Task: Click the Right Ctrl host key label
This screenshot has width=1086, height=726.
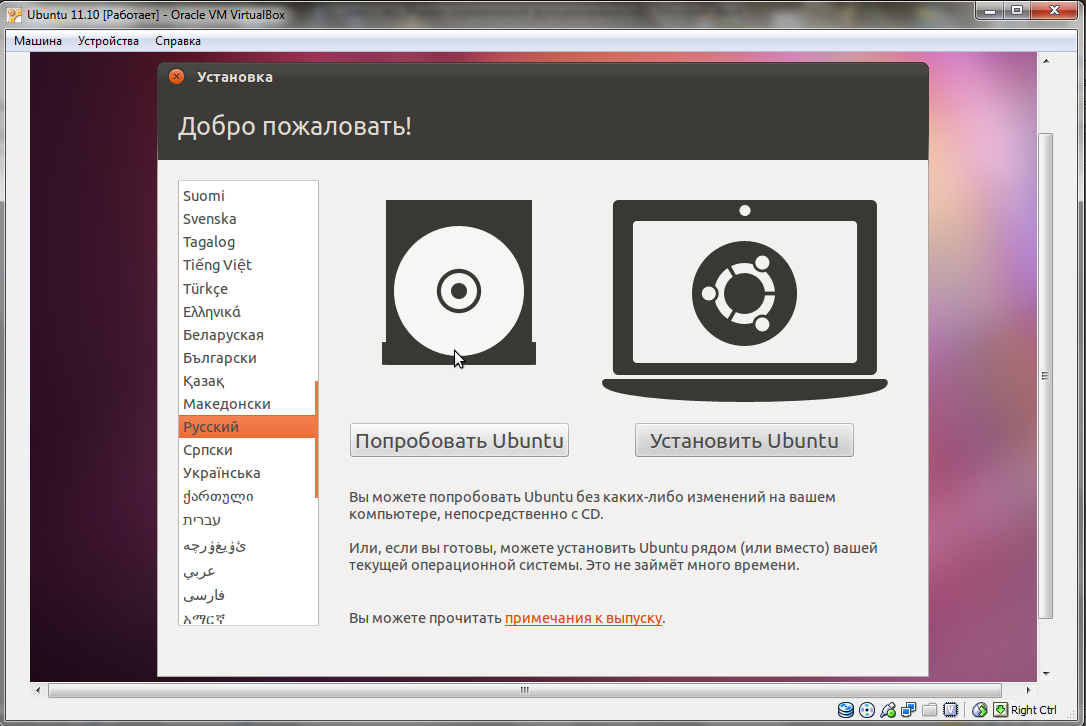Action: pos(1033,709)
